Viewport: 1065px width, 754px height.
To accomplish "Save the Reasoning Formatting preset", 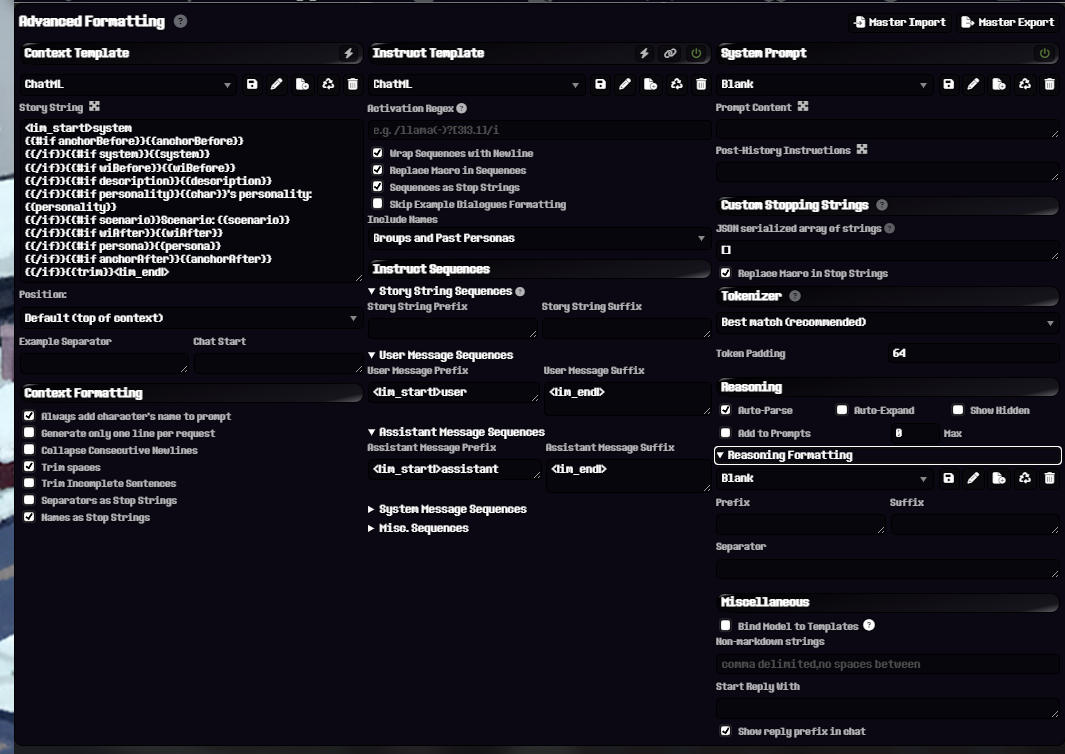I will [x=949, y=478].
